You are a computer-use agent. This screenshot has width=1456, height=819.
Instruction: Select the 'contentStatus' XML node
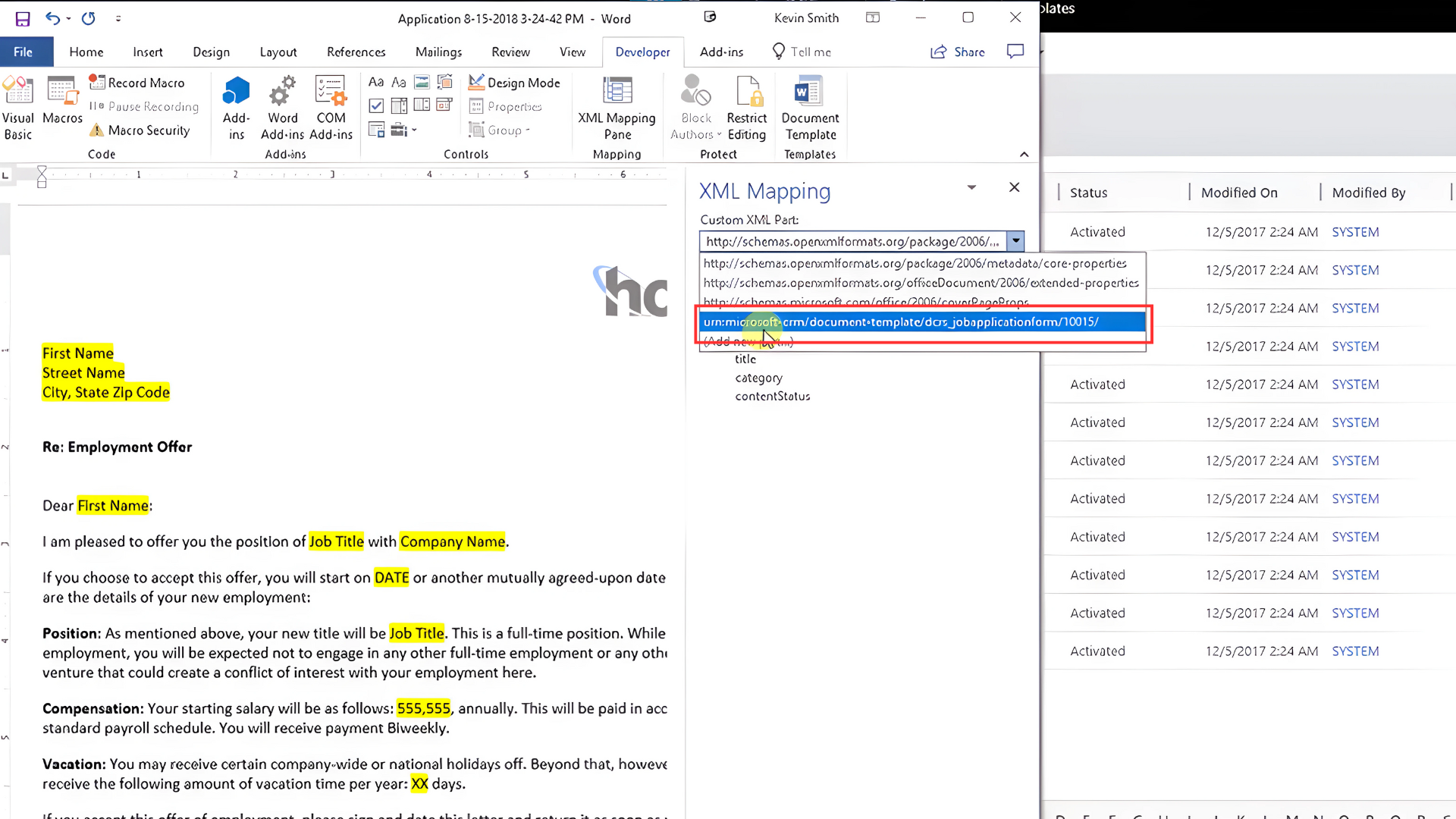pos(772,397)
